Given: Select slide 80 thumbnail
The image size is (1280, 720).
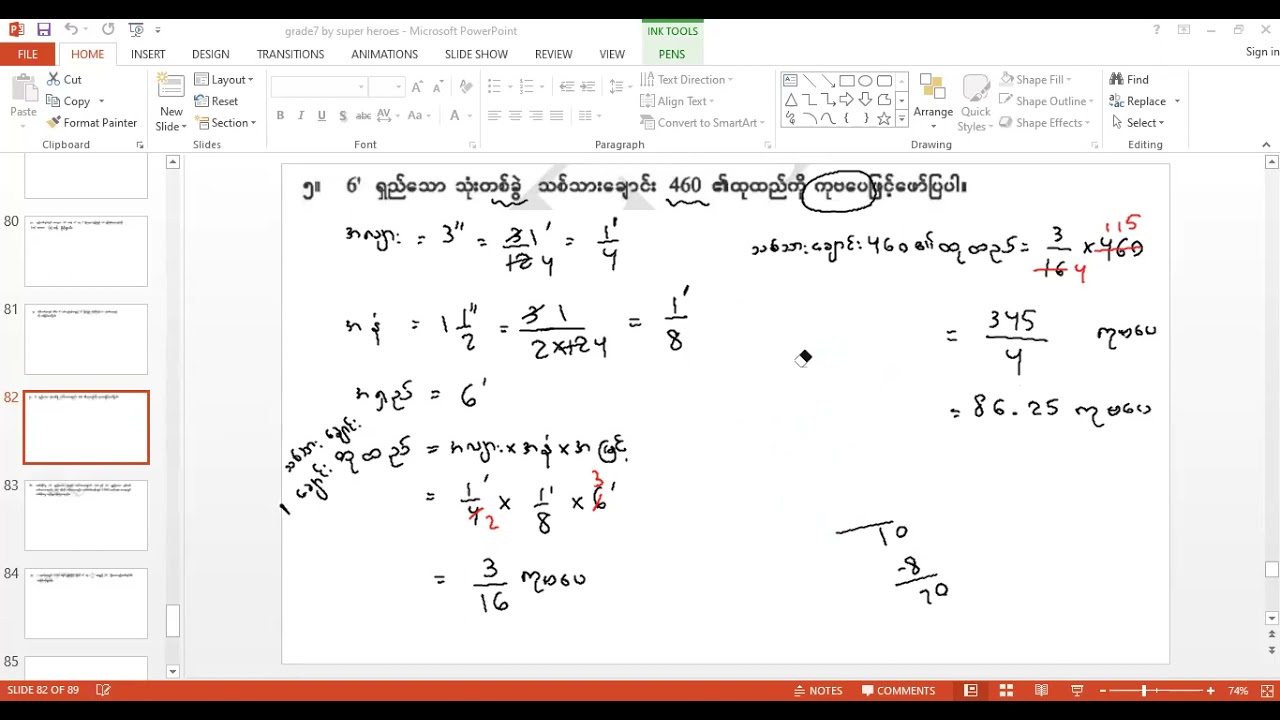Looking at the screenshot, I should [x=86, y=251].
